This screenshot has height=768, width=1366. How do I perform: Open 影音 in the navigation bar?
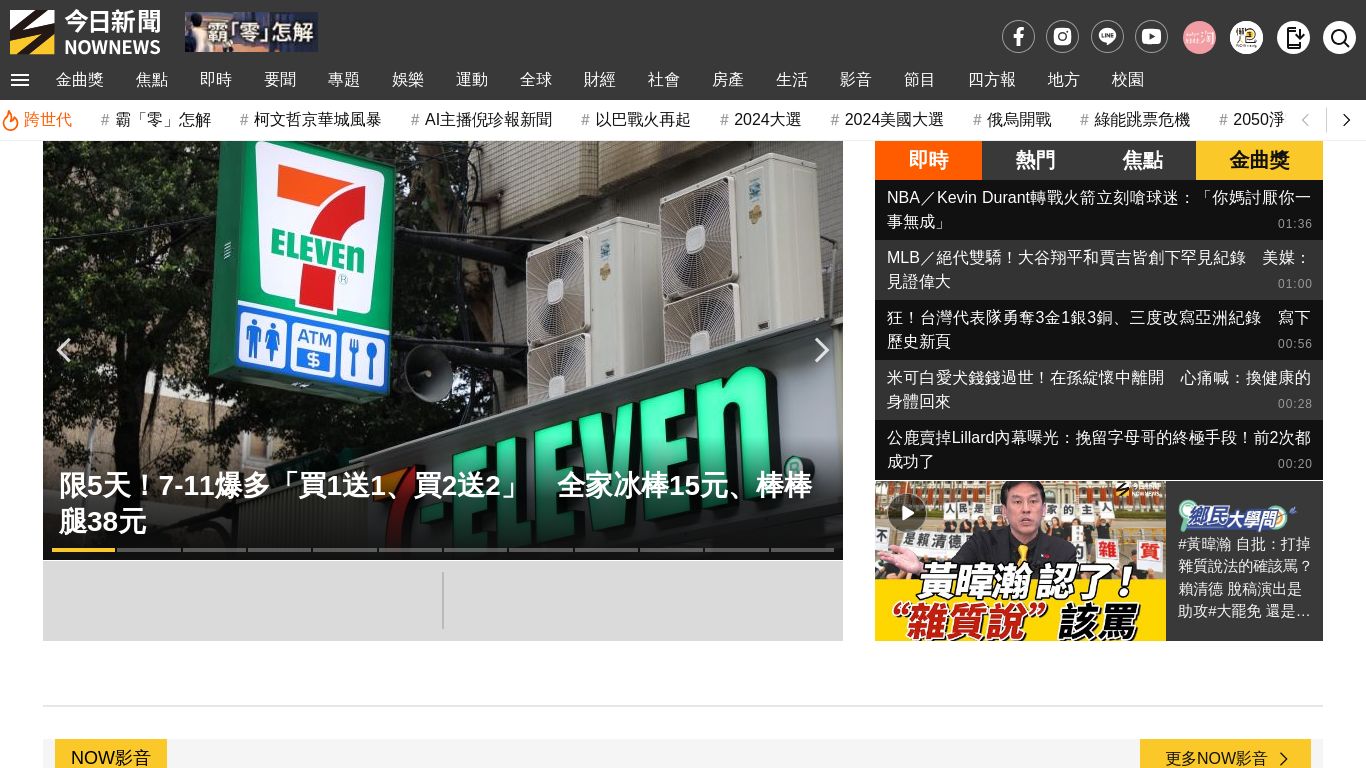(x=856, y=80)
